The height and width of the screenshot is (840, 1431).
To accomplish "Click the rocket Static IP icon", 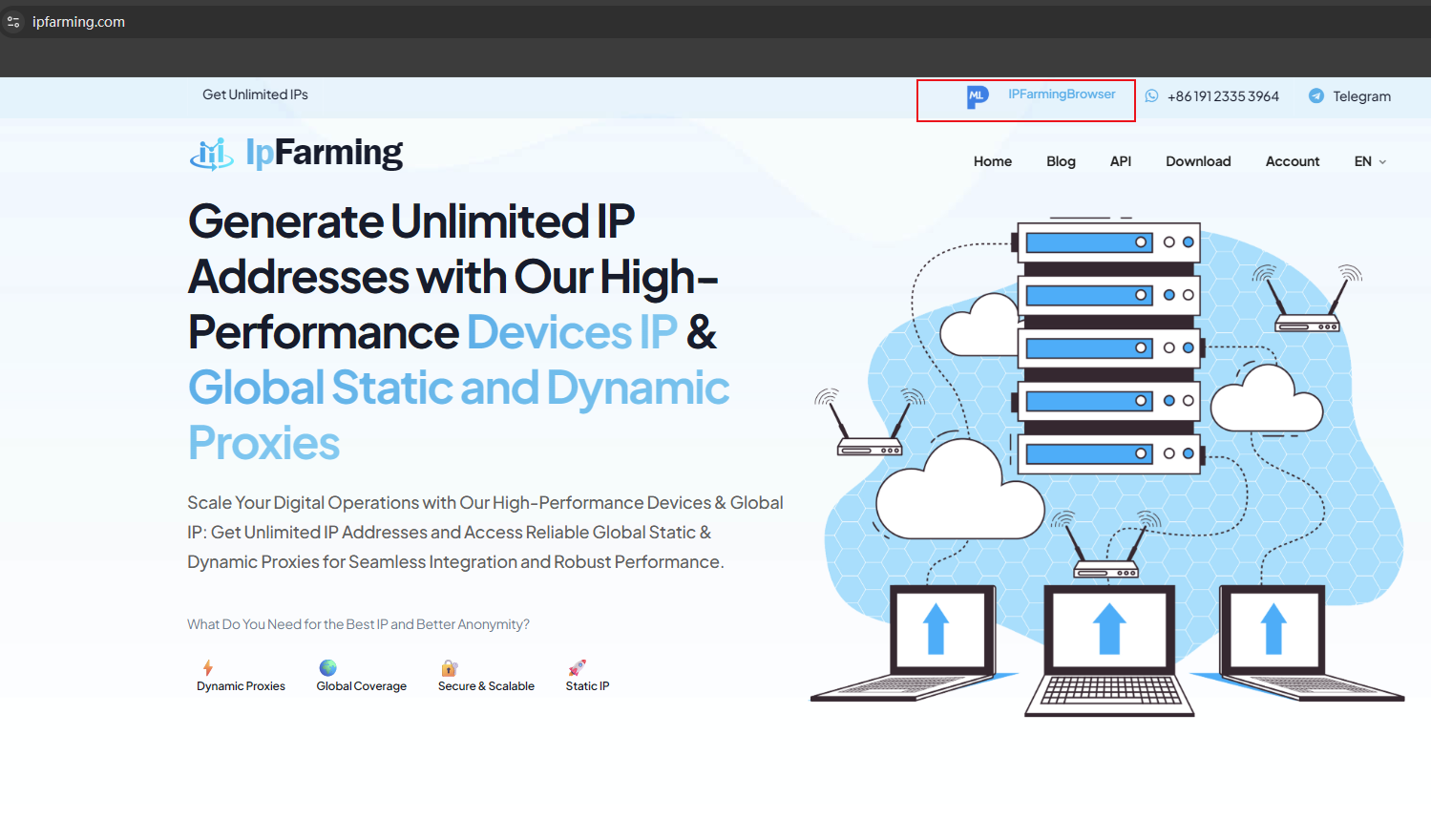I will pyautogui.click(x=578, y=667).
